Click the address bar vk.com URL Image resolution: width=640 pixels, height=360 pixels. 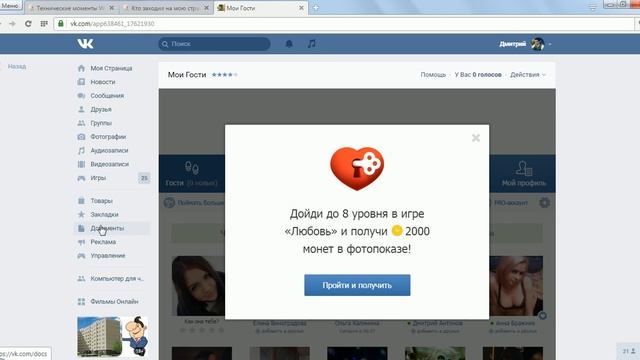(112, 24)
